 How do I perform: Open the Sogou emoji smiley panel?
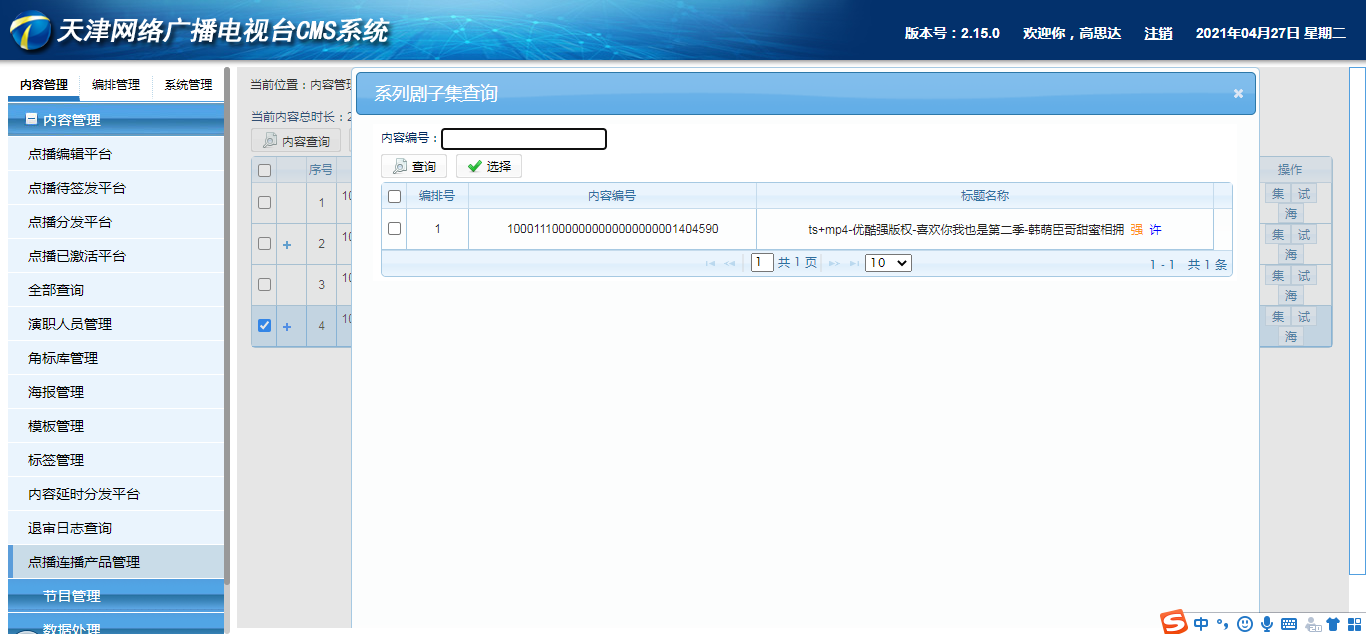click(1245, 624)
